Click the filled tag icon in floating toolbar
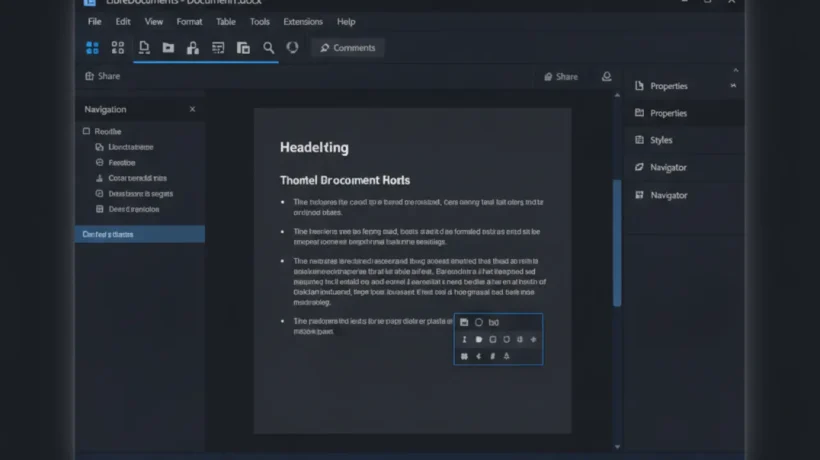 pyautogui.click(x=479, y=339)
